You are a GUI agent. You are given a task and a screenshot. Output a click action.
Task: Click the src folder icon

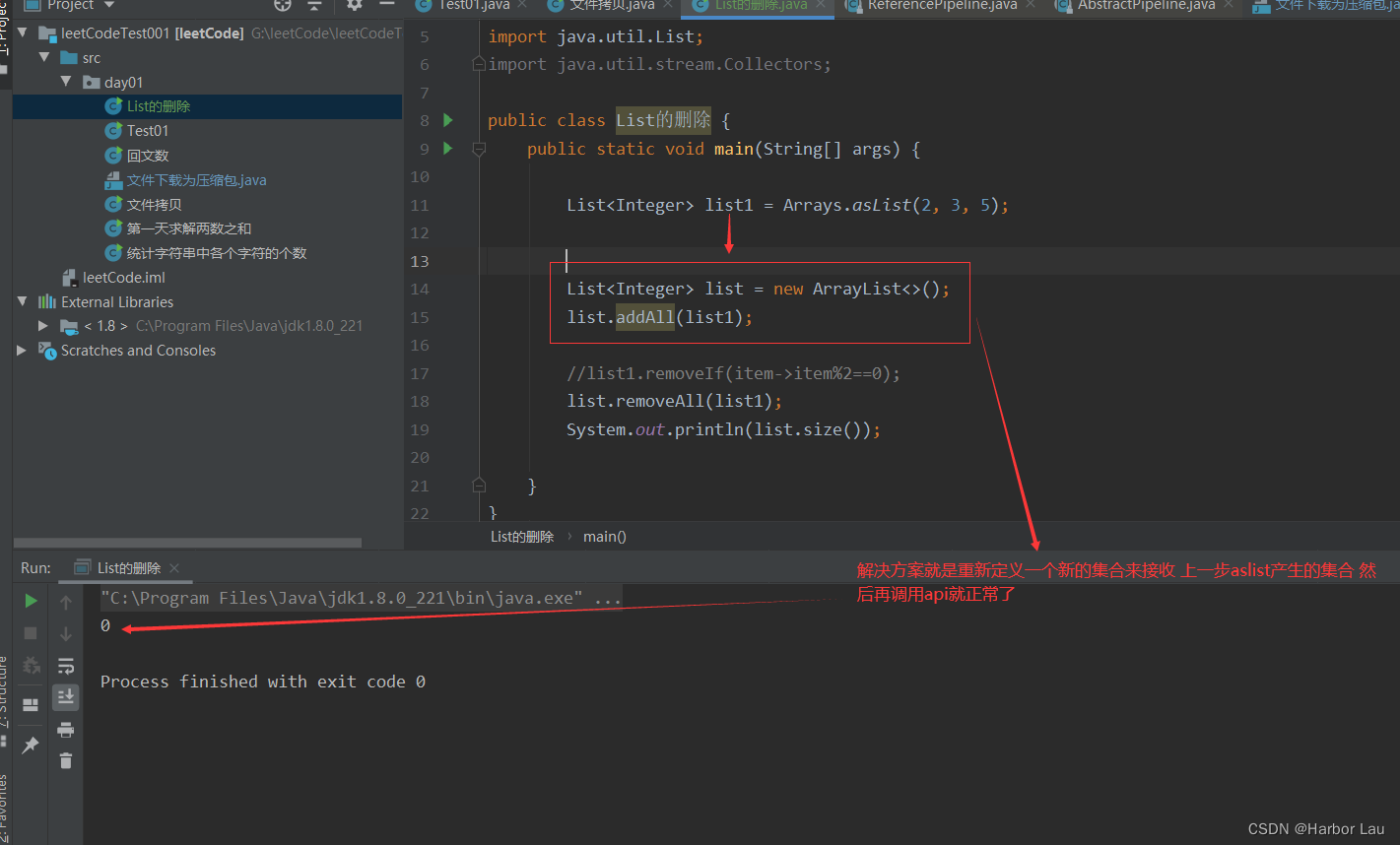(x=69, y=58)
